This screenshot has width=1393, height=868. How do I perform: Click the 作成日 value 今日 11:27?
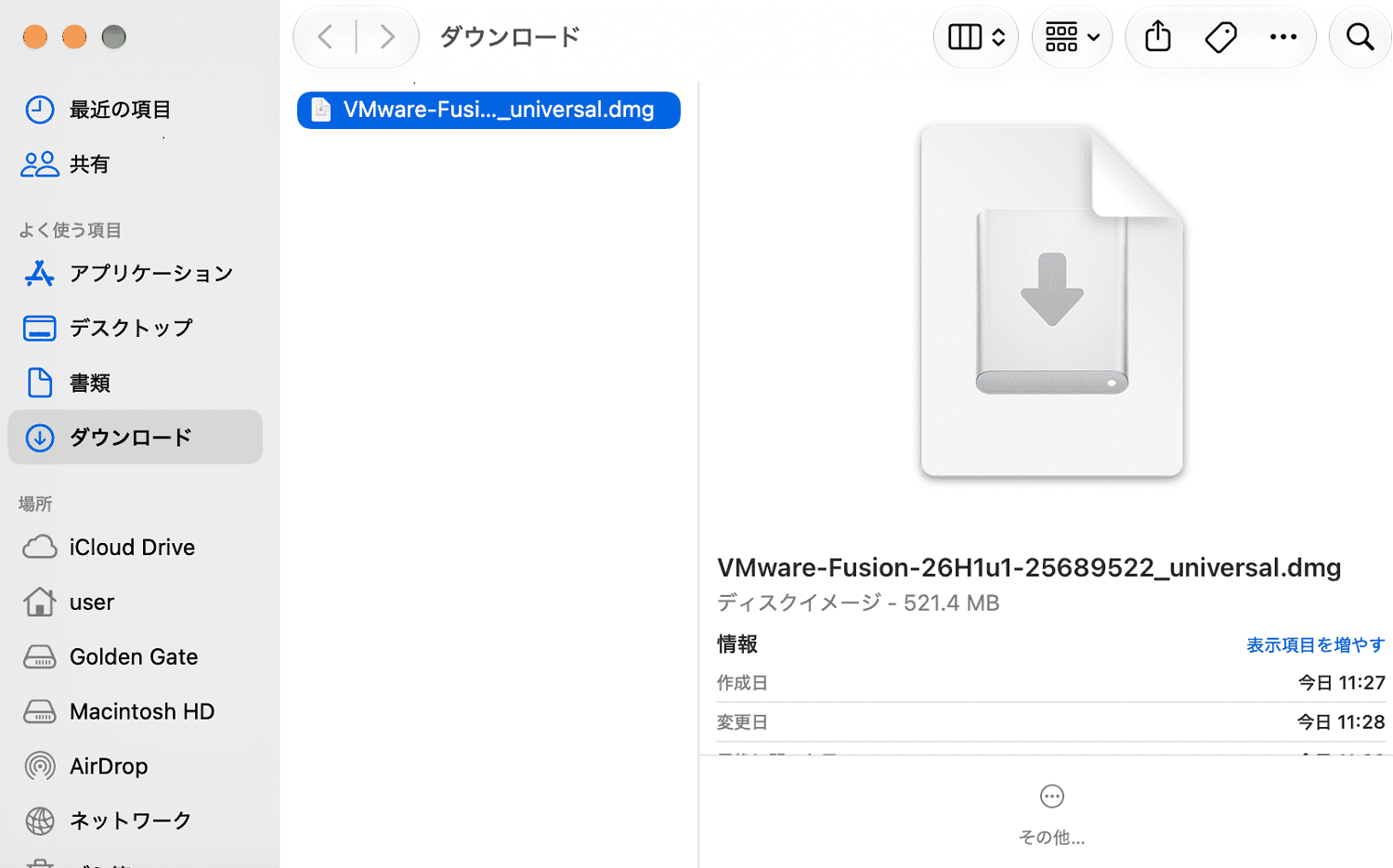coord(1341,683)
